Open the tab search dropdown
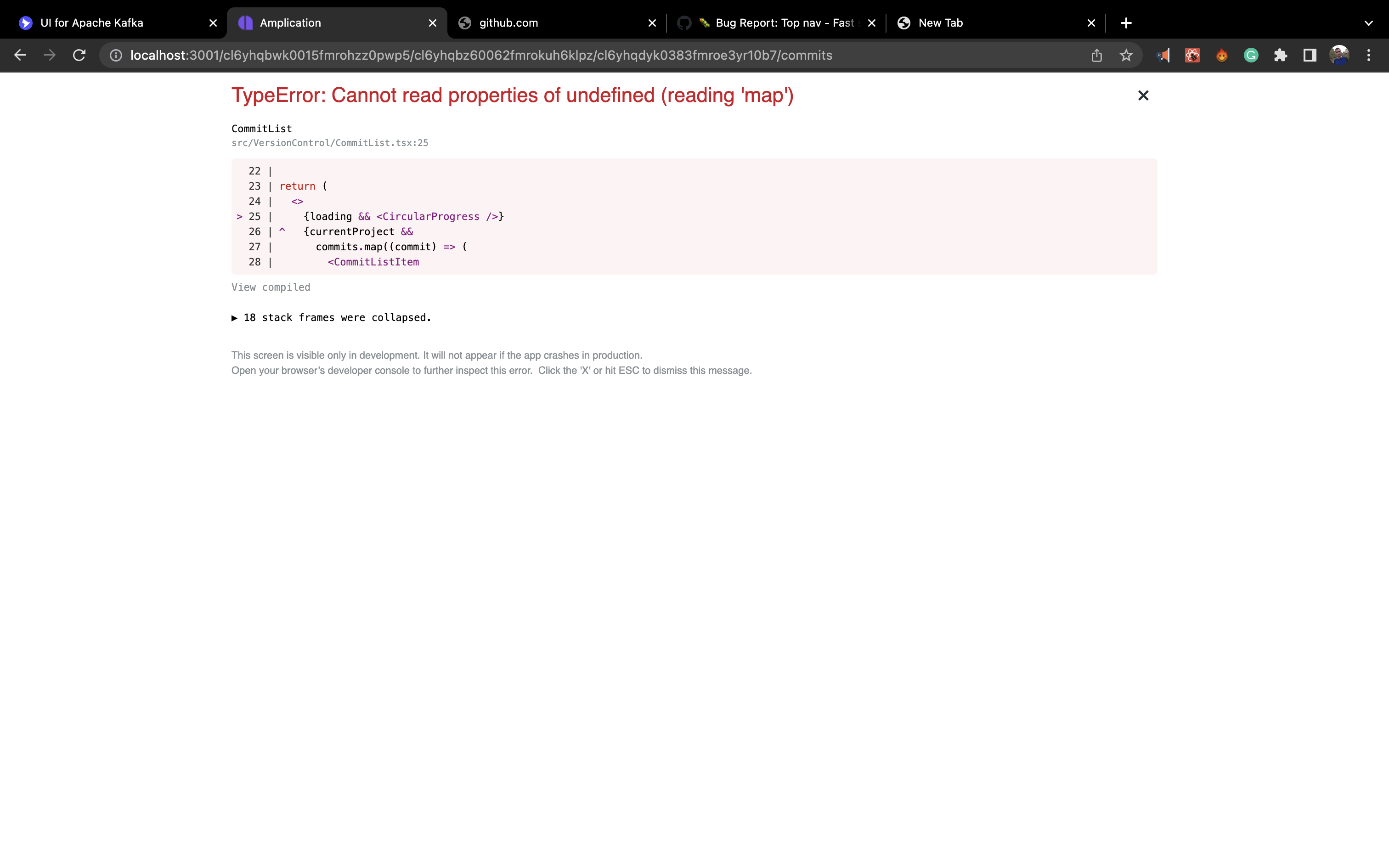Screen dimensions: 1389x868 point(1369,23)
